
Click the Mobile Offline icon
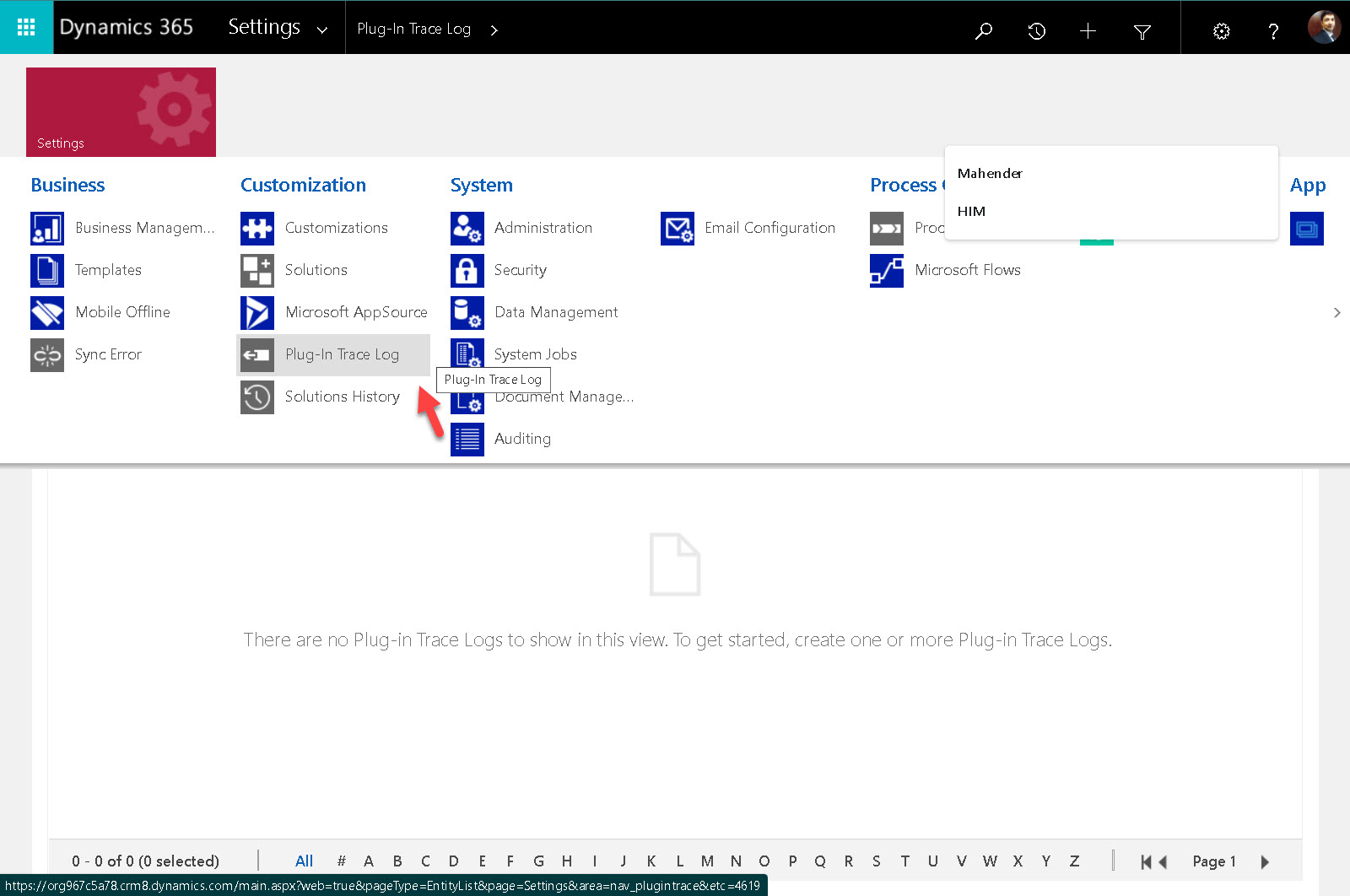(x=47, y=313)
